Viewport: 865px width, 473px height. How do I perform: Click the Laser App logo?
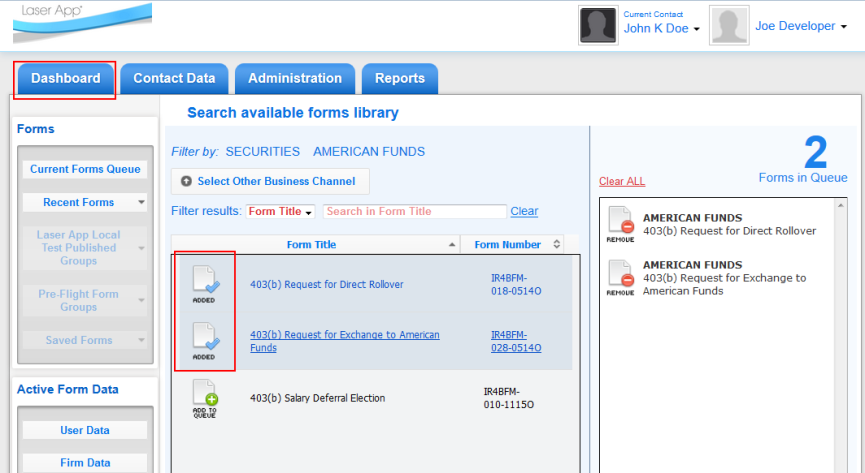(x=82, y=22)
